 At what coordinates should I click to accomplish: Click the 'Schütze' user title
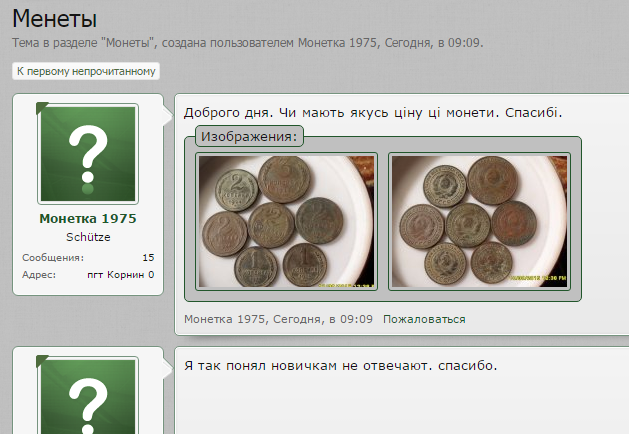pos(87,237)
